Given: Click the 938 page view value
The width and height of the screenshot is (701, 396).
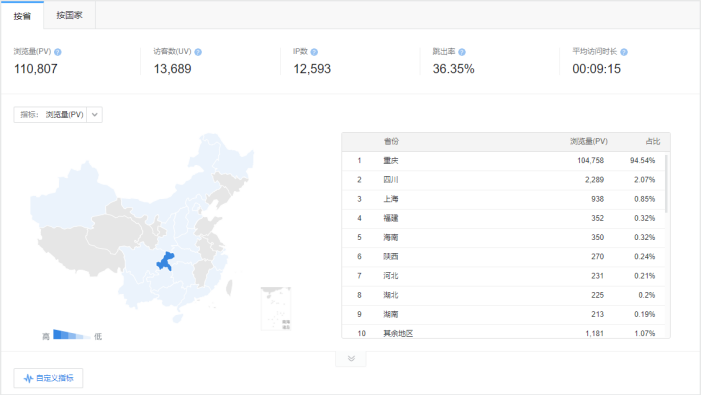Looking at the screenshot, I should pyautogui.click(x=597, y=199).
